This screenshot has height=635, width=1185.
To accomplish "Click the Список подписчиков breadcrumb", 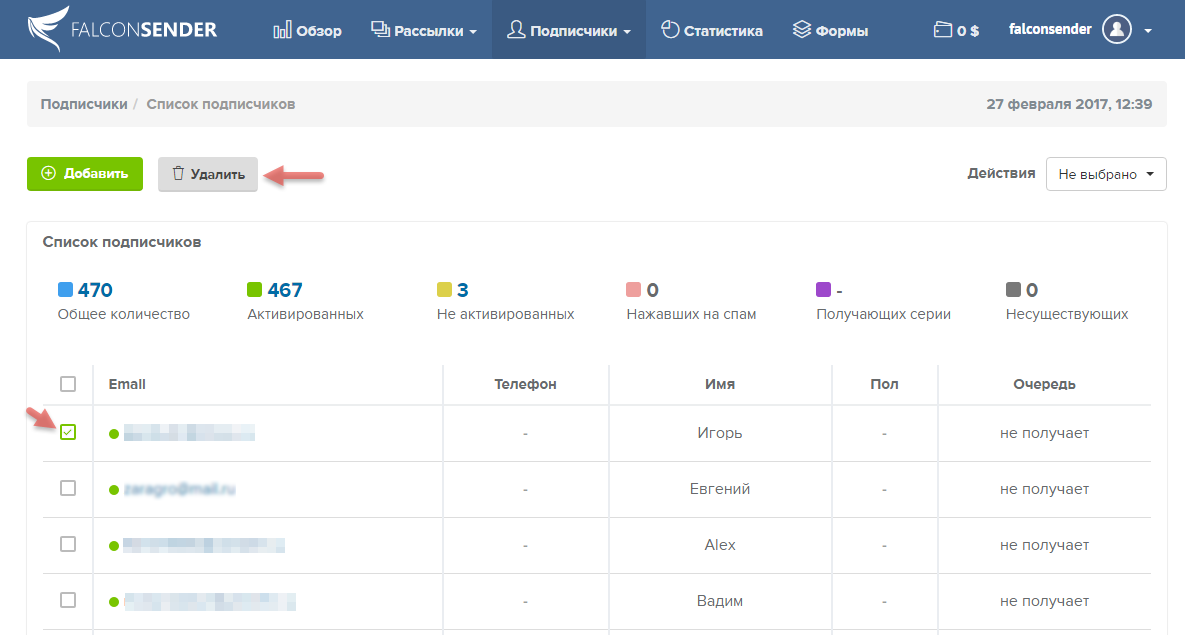I will (221, 104).
